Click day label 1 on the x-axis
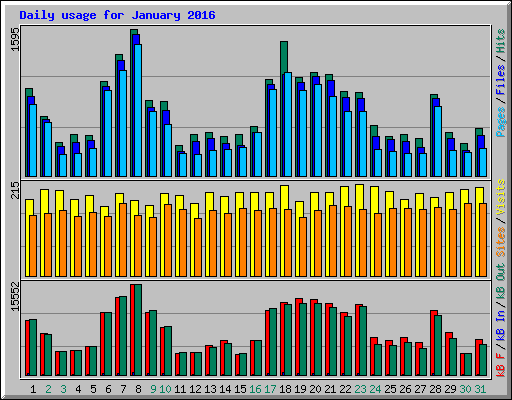The image size is (512, 400). 33,389
